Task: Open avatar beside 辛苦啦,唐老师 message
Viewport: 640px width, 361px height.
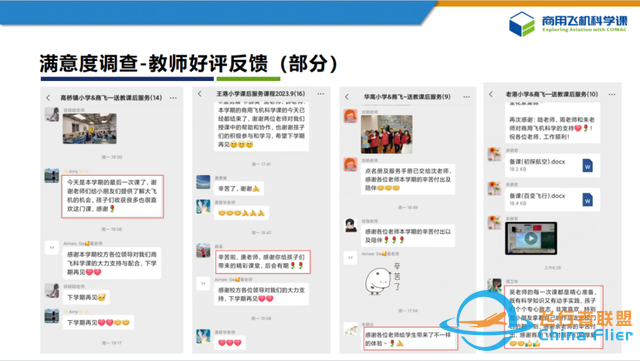Action: 203,250
